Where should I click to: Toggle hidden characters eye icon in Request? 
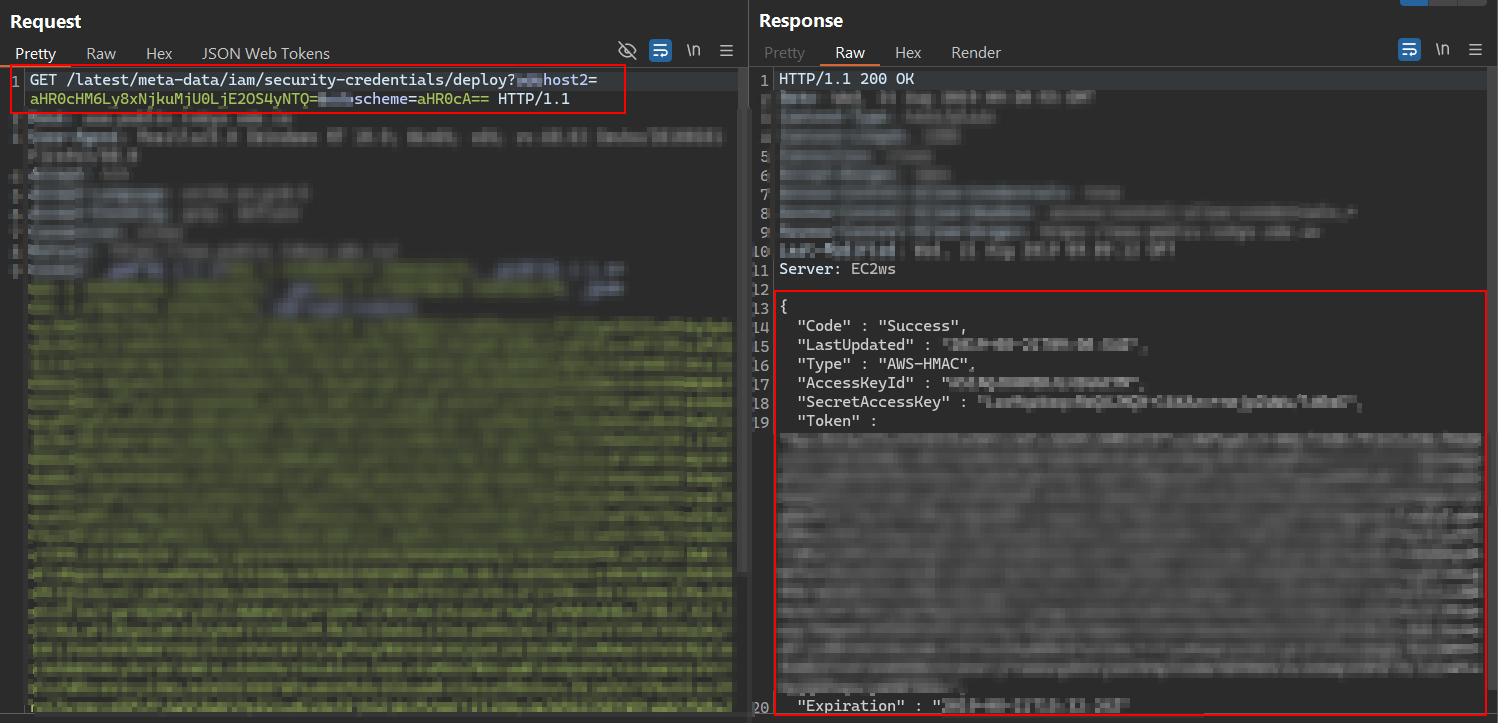(627, 50)
